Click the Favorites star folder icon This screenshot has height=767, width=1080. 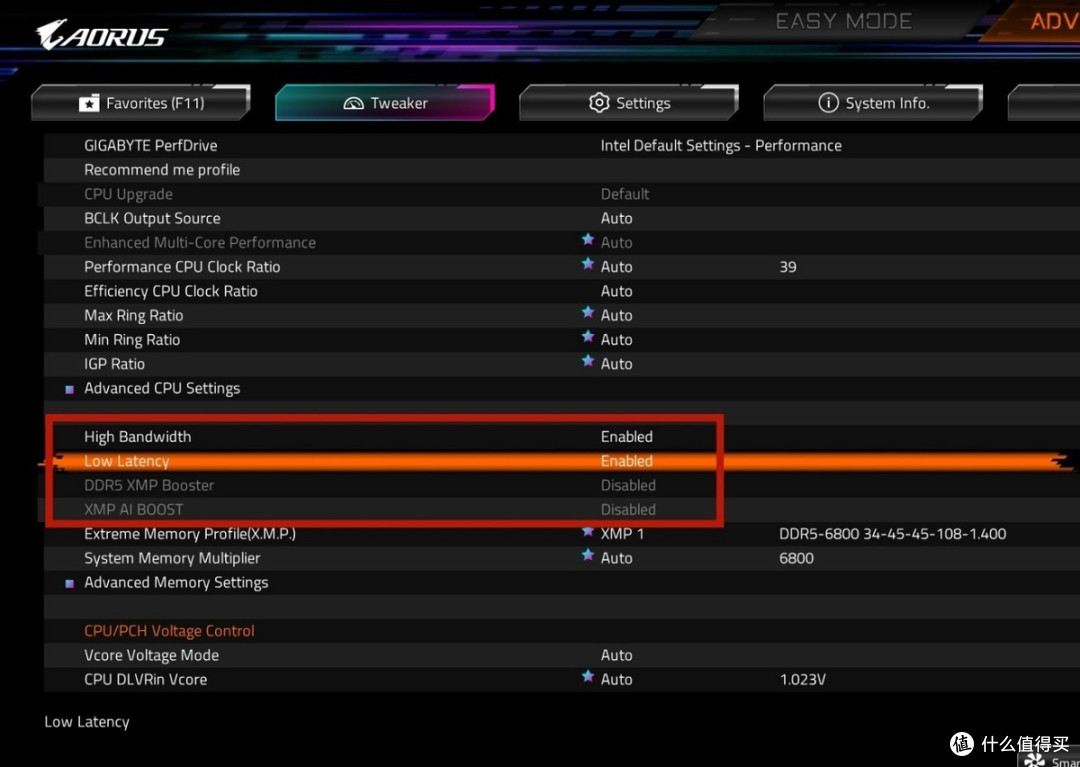coord(89,103)
